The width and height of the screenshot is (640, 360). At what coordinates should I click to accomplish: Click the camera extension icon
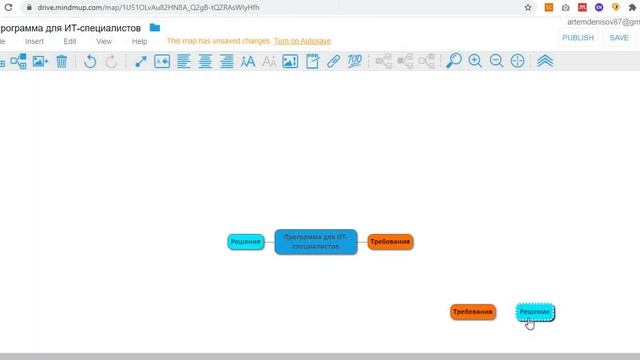565,7
